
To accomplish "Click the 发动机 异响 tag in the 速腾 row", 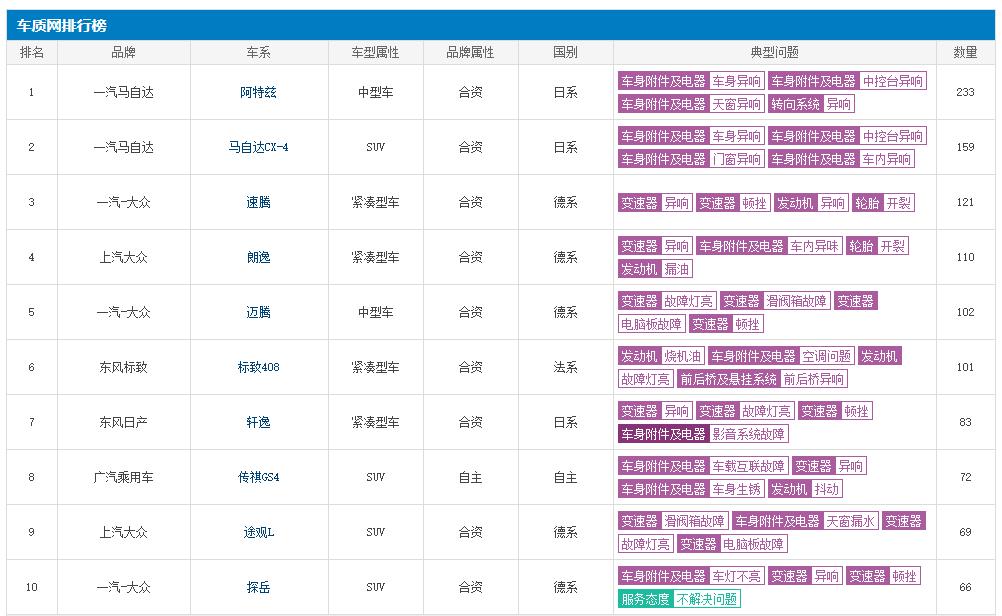I will point(812,203).
